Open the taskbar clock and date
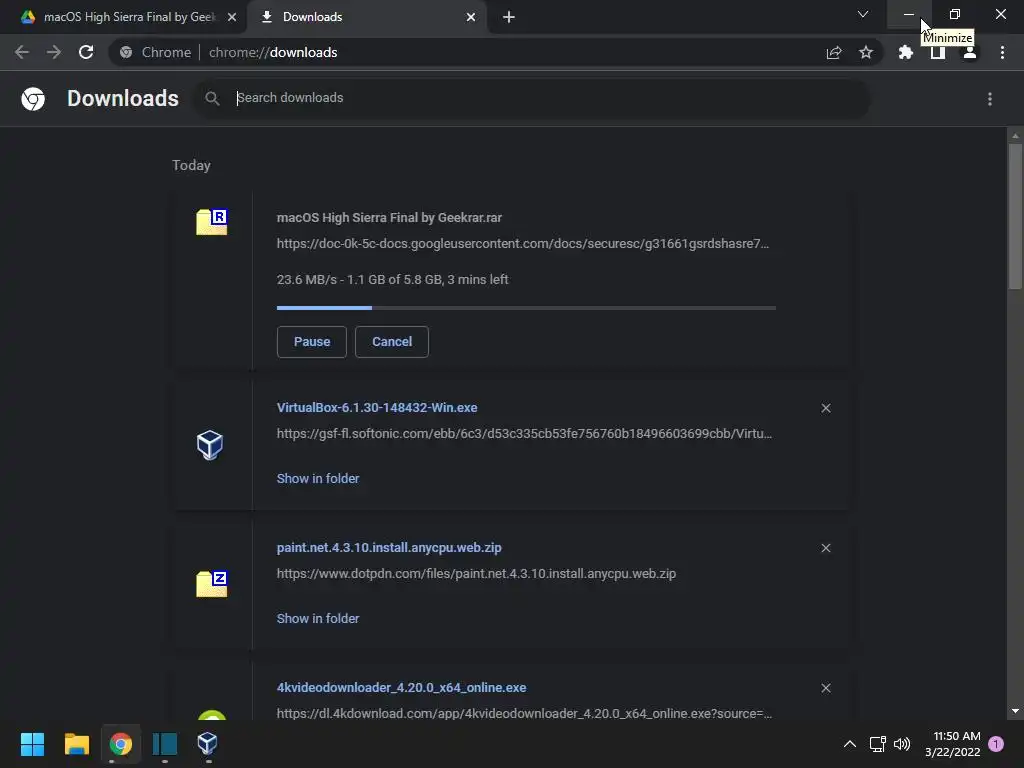 coord(953,744)
